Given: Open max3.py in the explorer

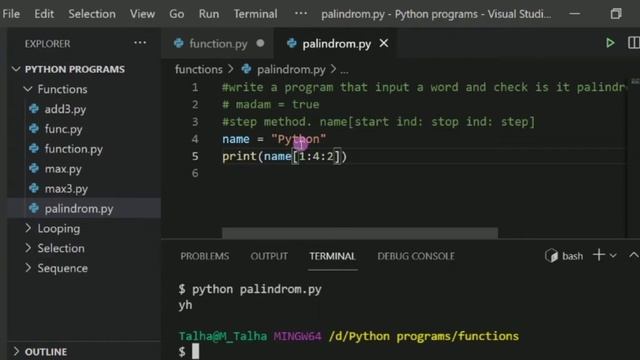Looking at the screenshot, I should [x=66, y=189].
